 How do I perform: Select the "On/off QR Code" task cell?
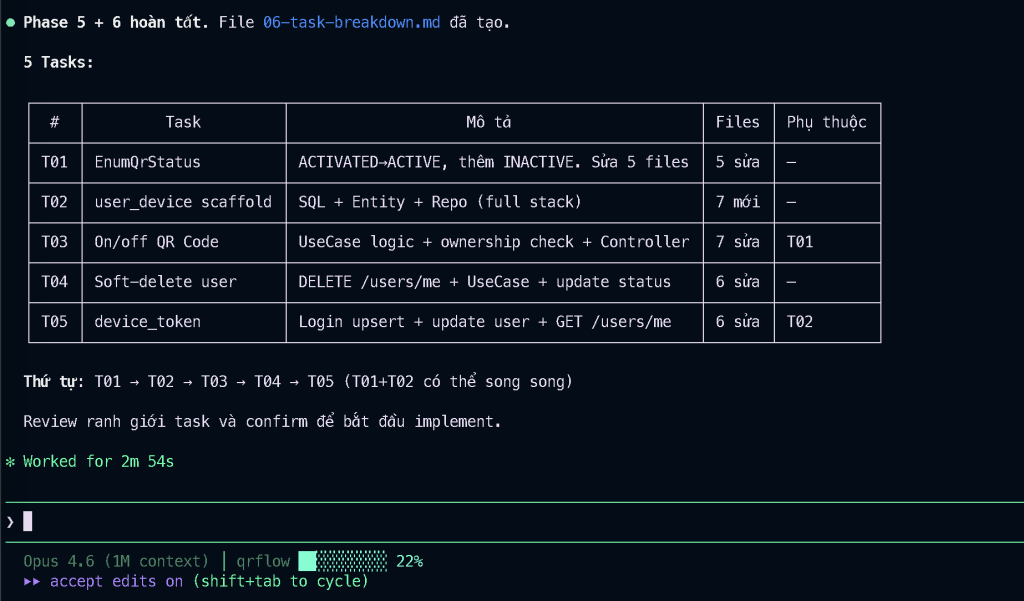pos(156,242)
